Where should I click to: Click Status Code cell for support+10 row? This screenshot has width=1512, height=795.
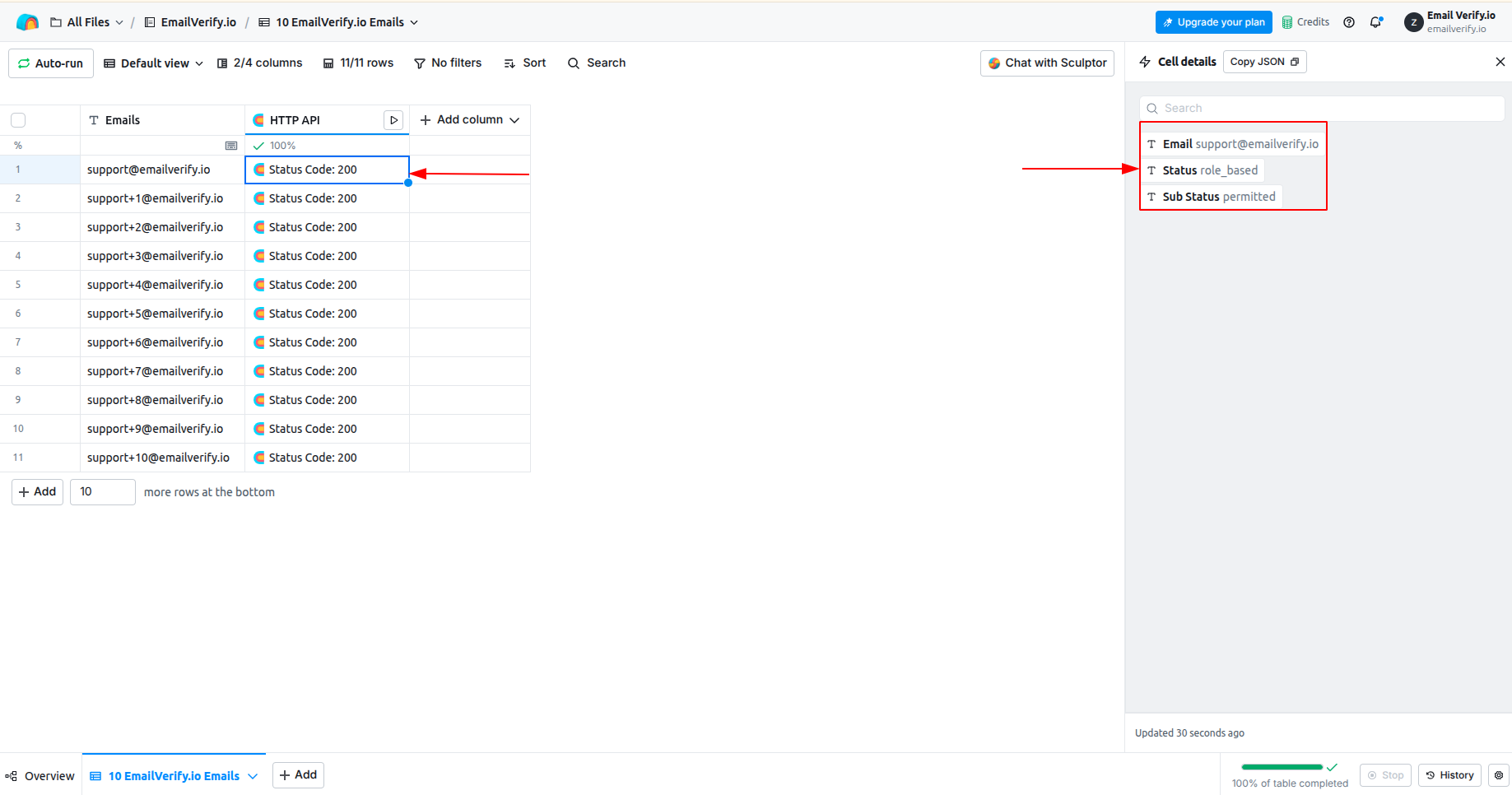click(327, 458)
